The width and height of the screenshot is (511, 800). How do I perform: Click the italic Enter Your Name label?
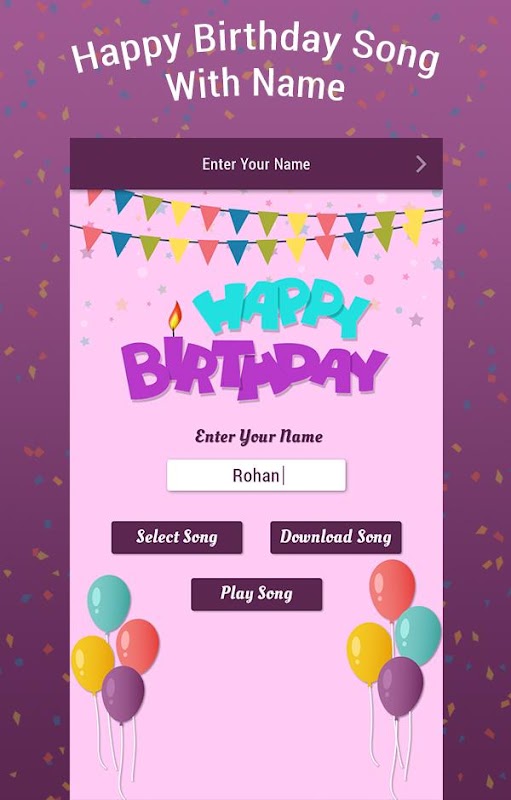point(259,437)
